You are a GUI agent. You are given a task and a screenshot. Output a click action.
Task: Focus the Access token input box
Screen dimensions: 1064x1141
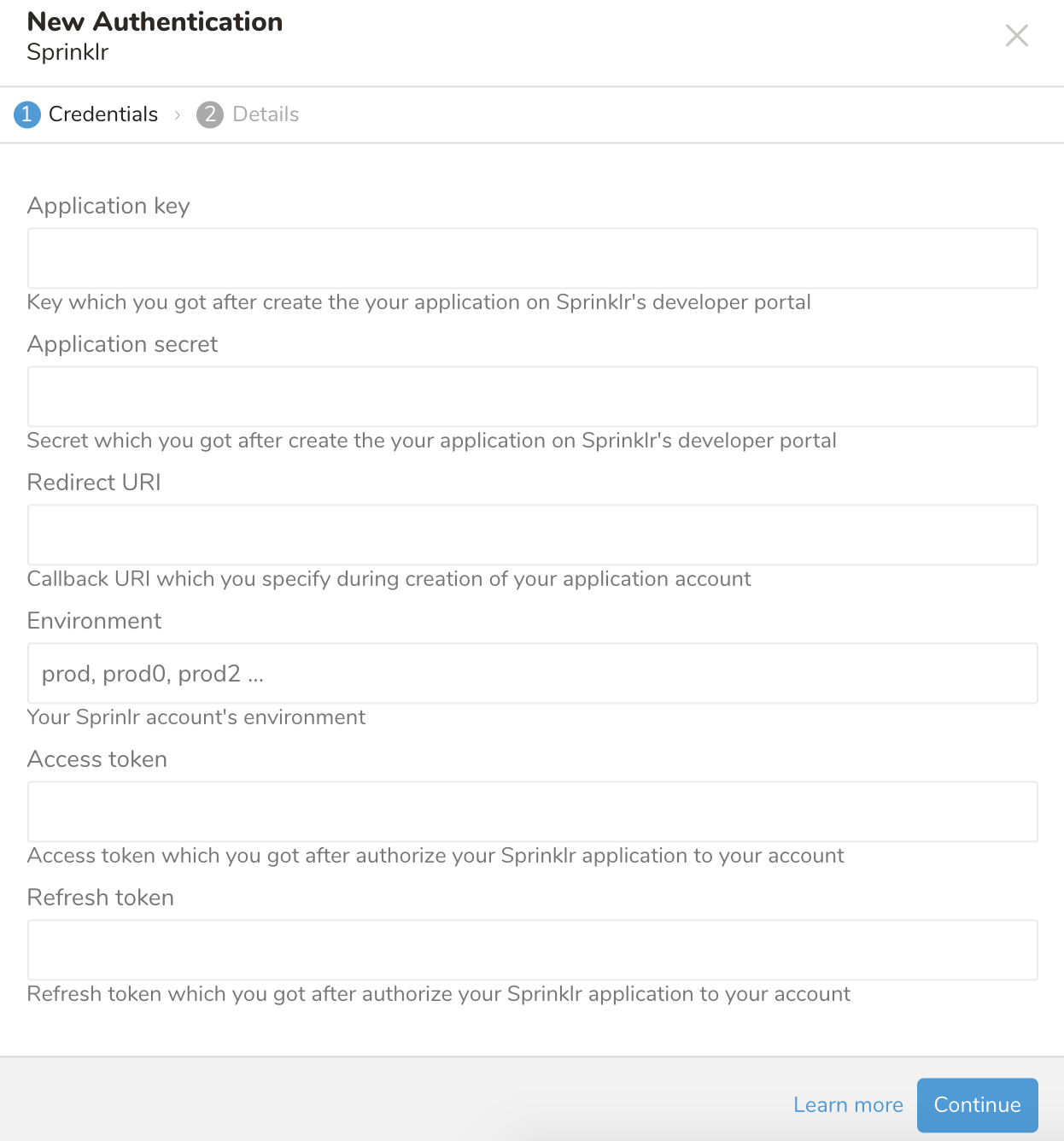[532, 811]
